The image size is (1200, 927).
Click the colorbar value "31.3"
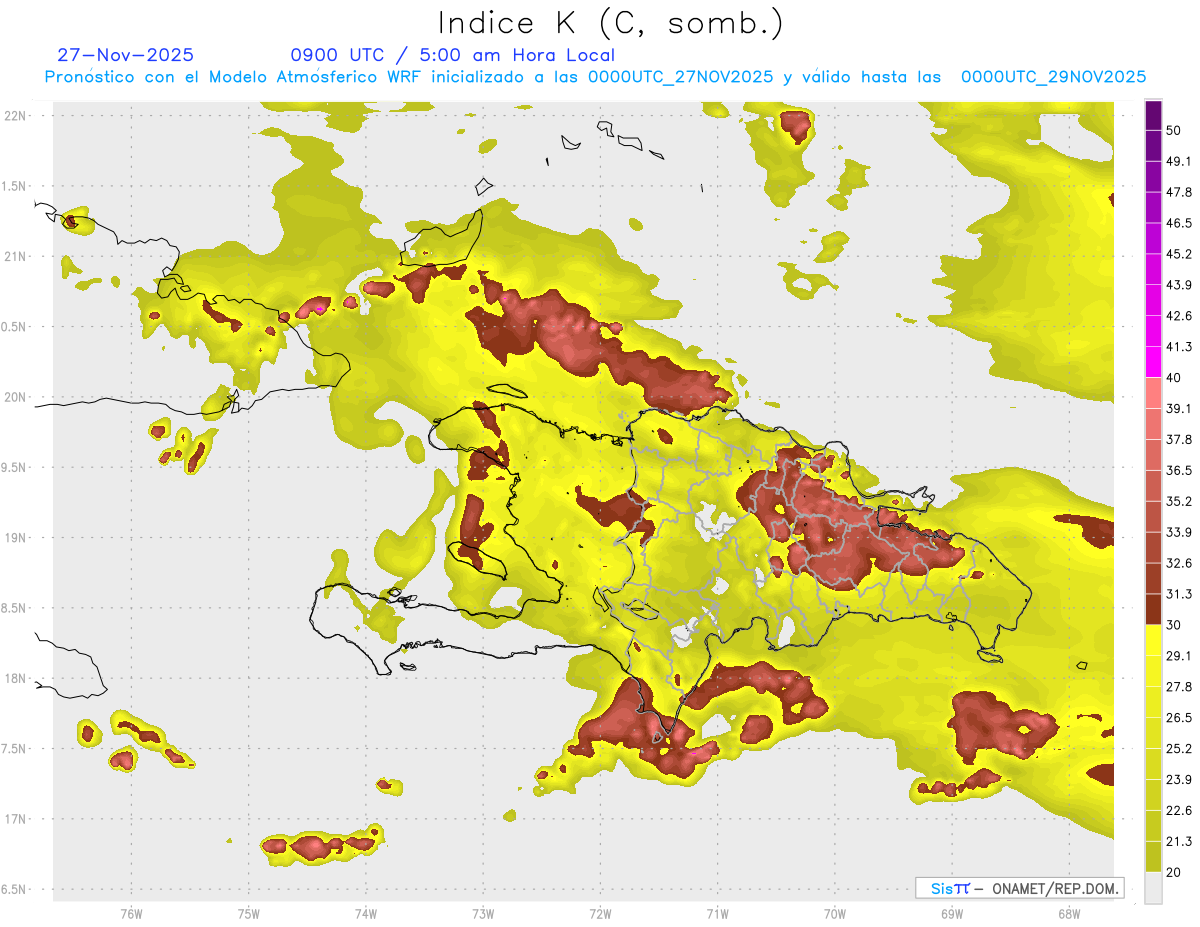(1179, 594)
